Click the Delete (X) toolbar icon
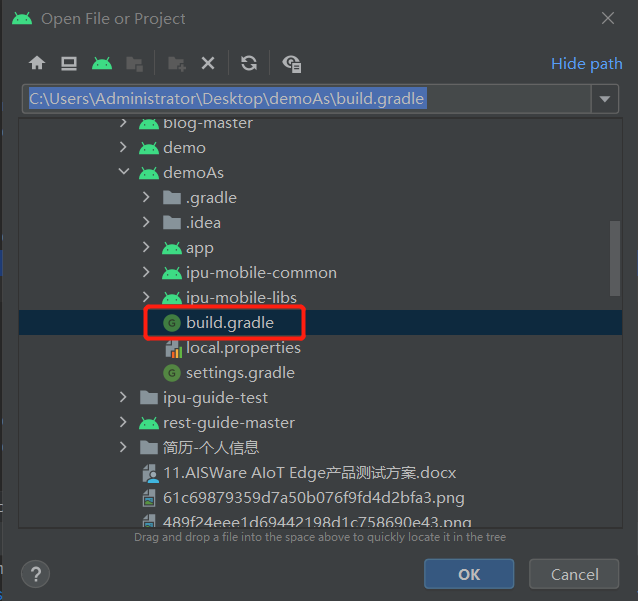Screen dimensions: 638x601 point(208,63)
